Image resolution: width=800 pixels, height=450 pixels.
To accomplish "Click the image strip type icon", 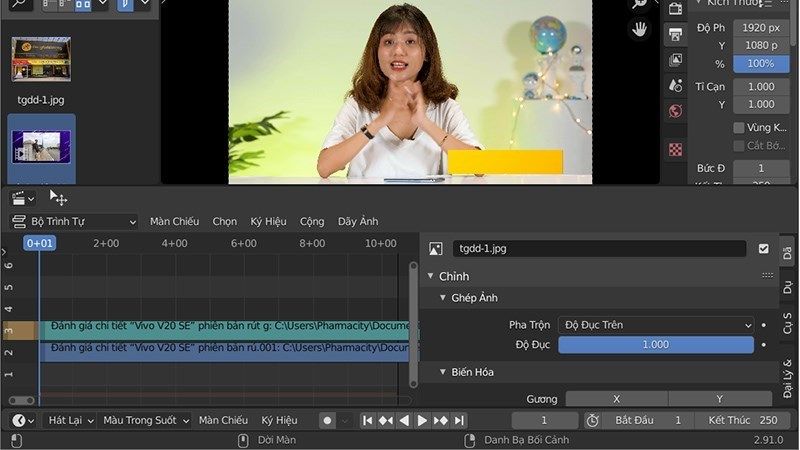I will [x=435, y=248].
